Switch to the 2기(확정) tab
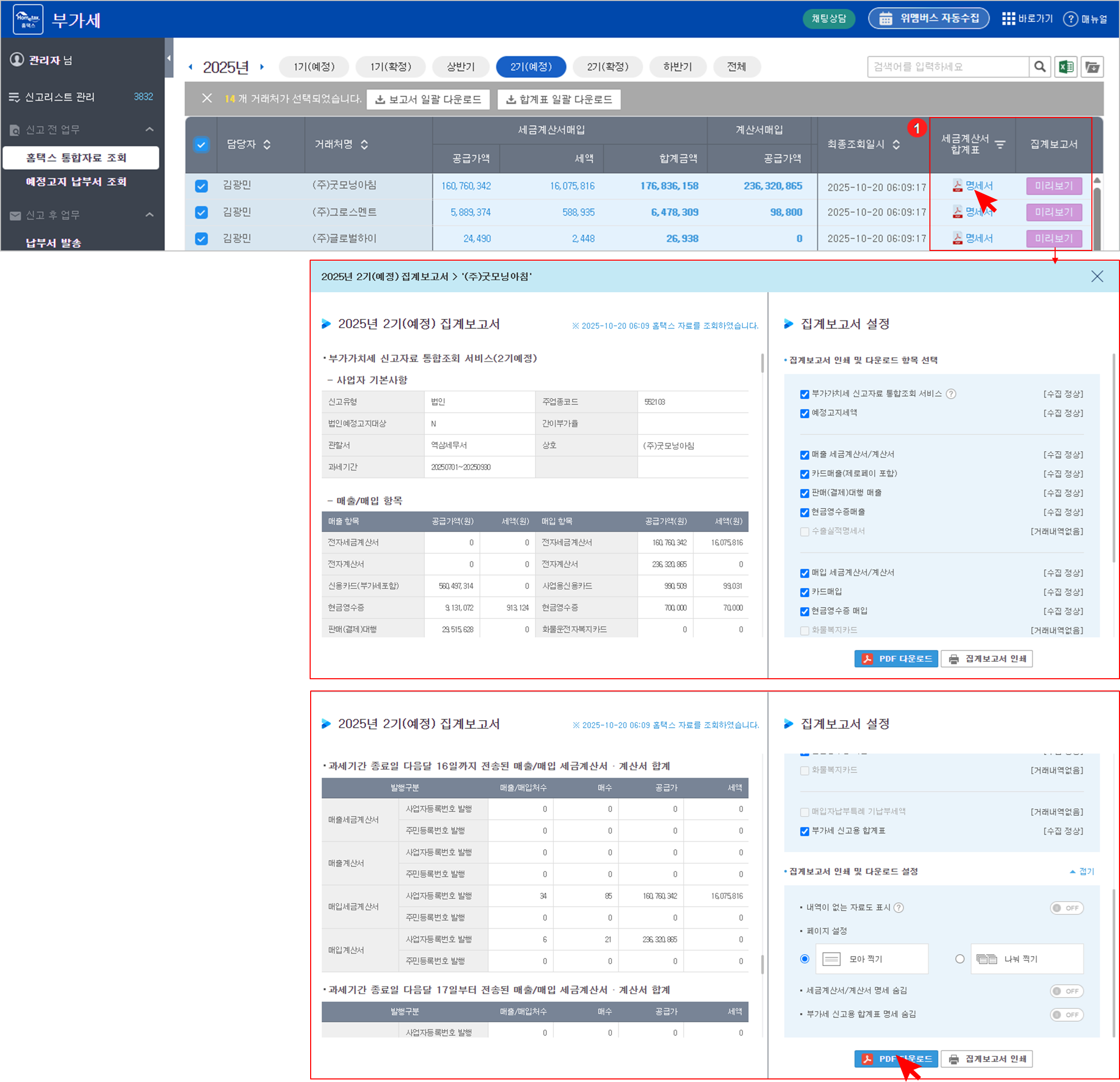This screenshot has width=1120, height=1082. 608,67
